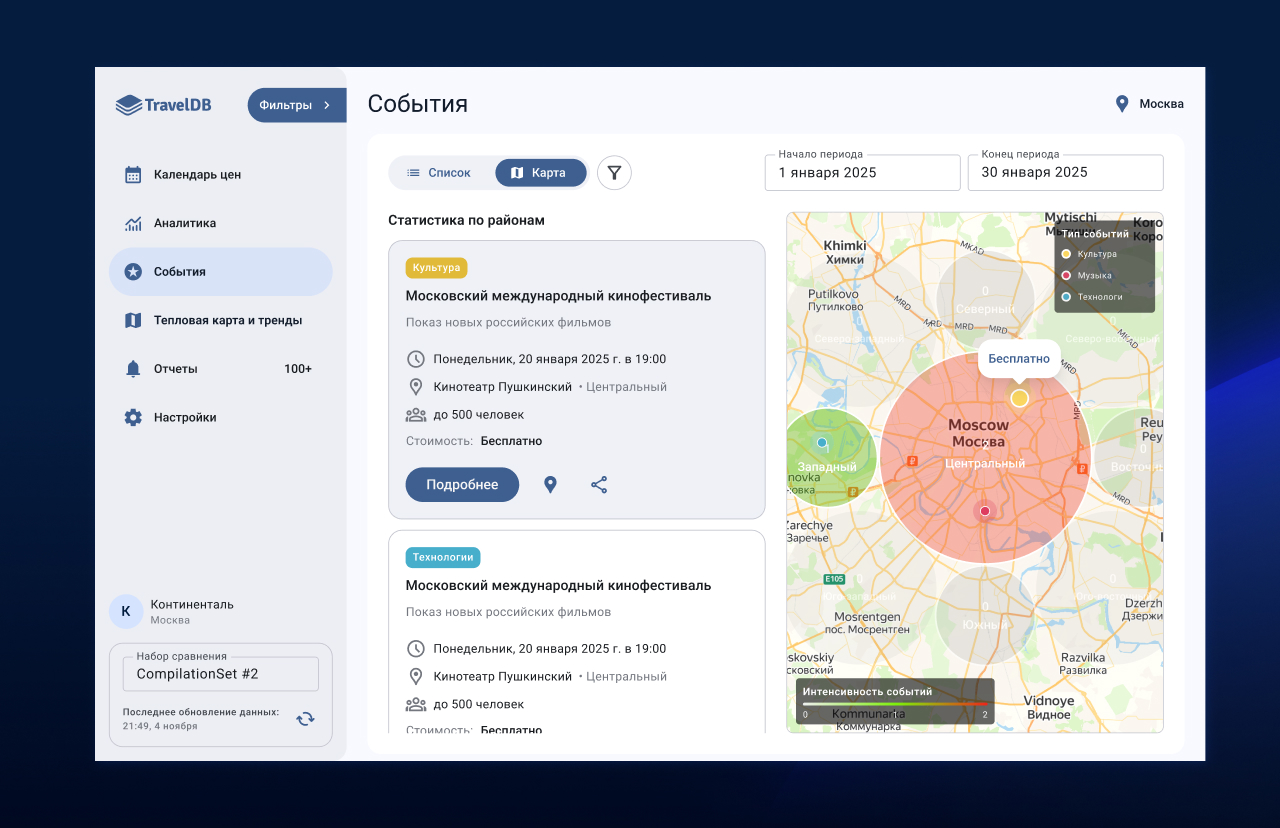Click the first card's date Понедельник, 20 января
Screen dimensions: 1280x828
(x=550, y=359)
